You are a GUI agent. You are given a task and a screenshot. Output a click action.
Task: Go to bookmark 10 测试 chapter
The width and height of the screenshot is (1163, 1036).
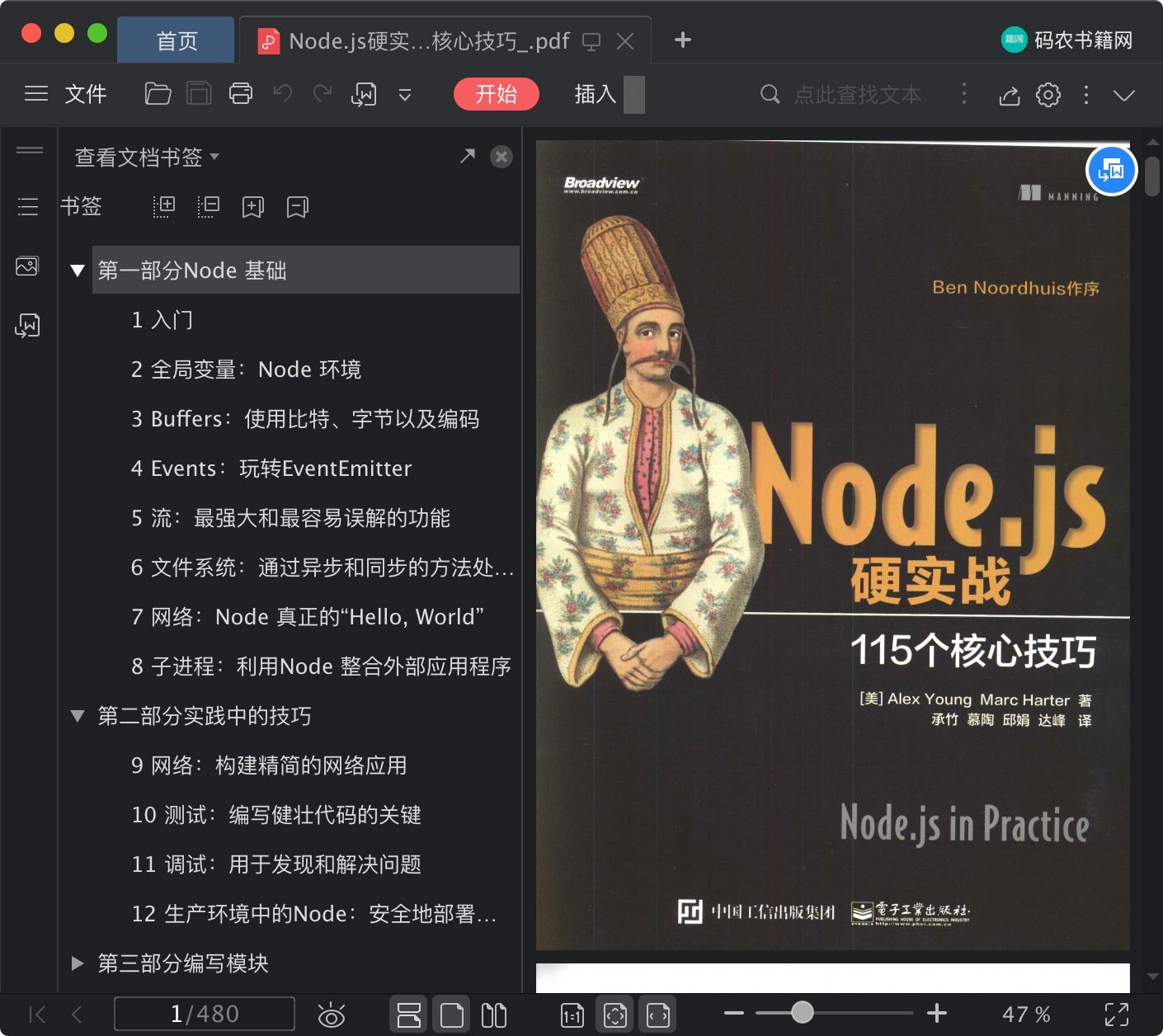[276, 815]
